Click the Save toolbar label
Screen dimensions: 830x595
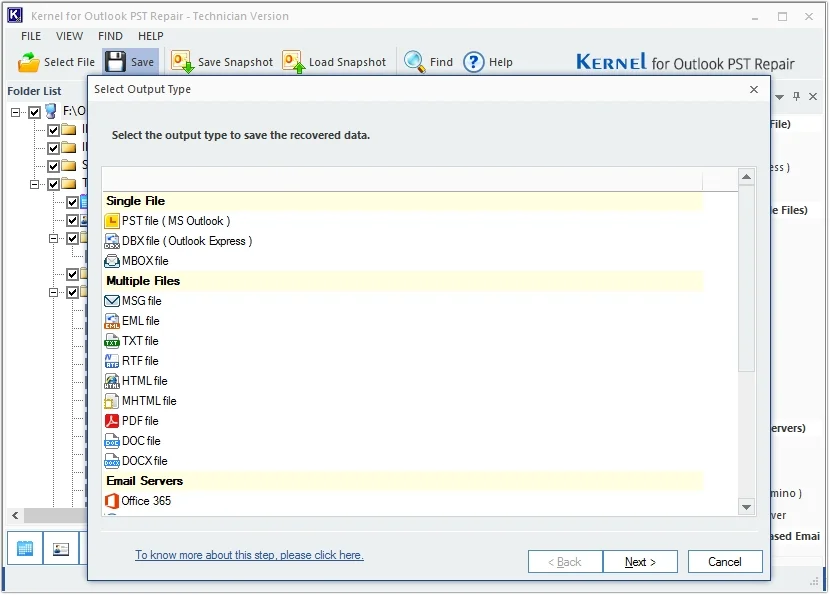142,62
